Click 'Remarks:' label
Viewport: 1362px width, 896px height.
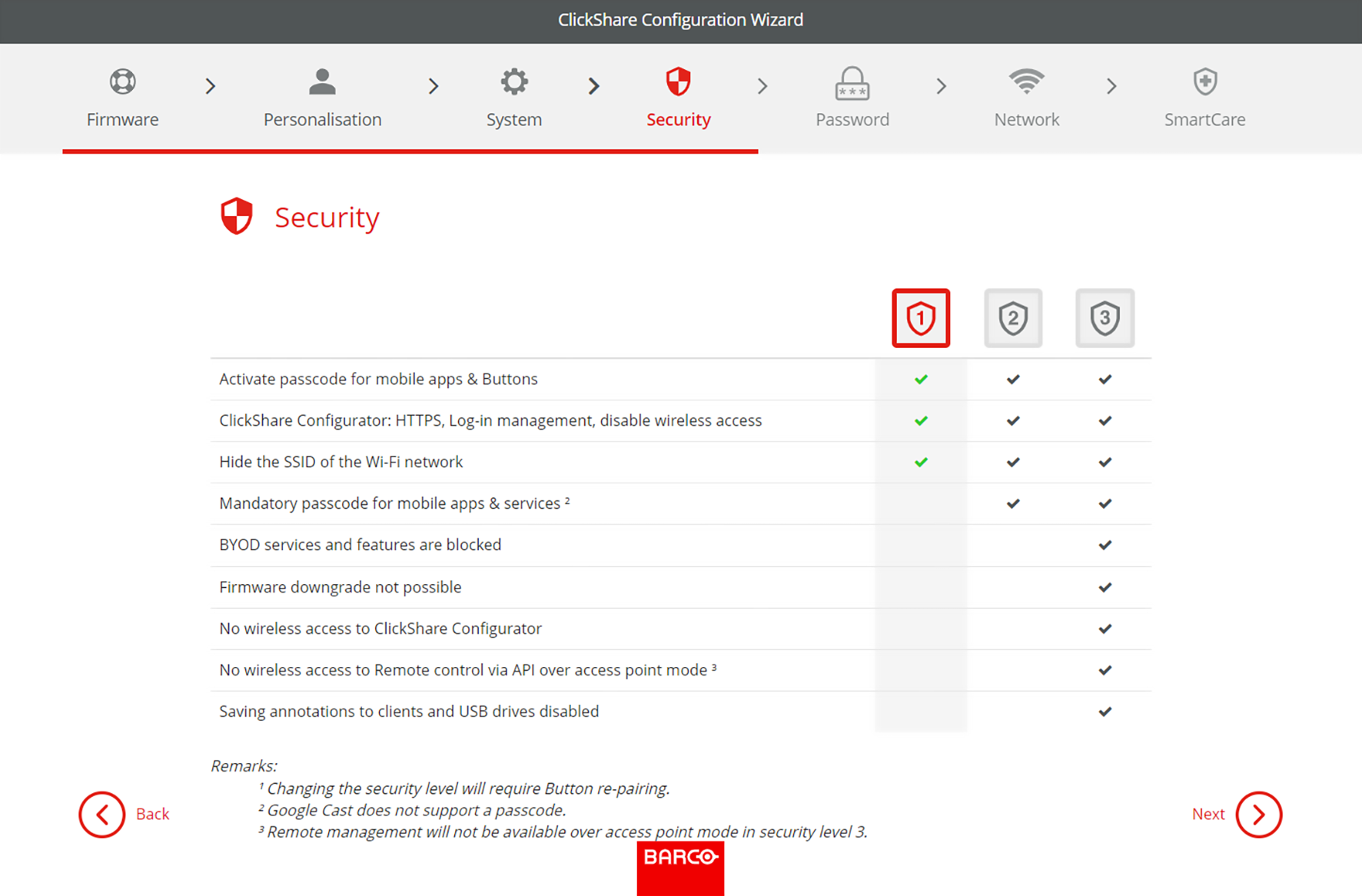(244, 766)
